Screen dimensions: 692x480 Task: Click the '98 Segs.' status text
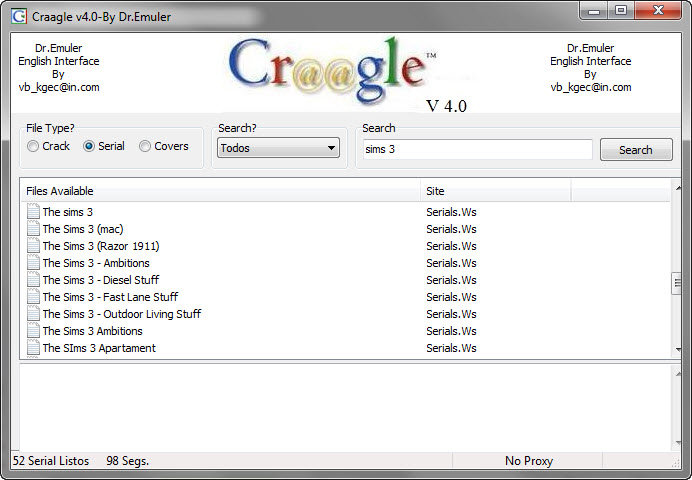[128, 461]
